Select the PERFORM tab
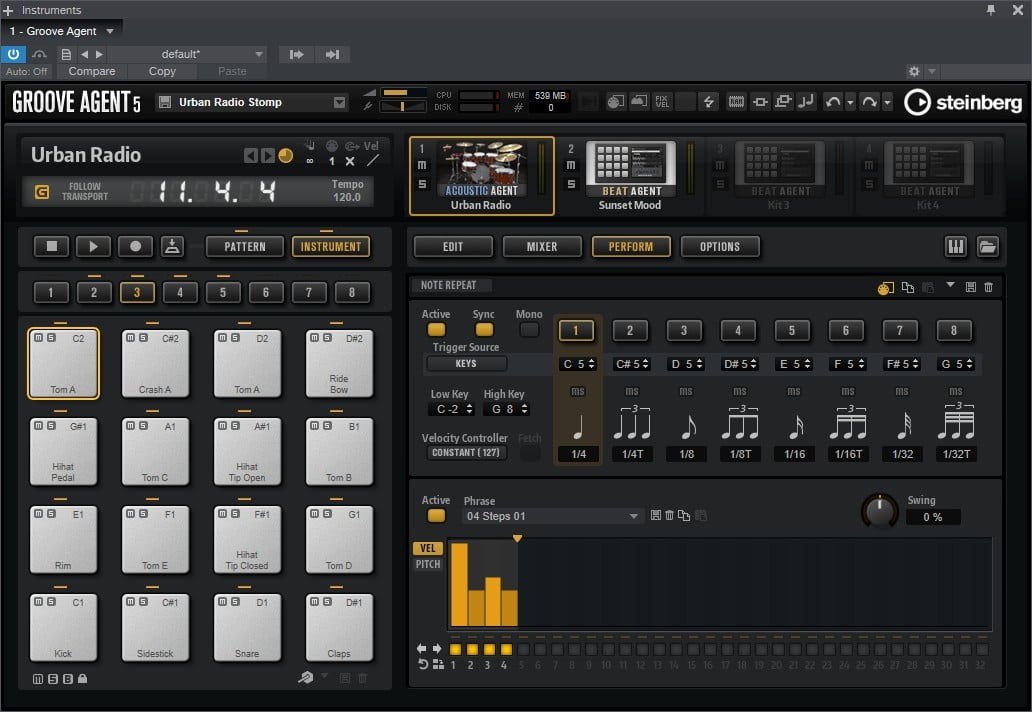 [x=631, y=247]
